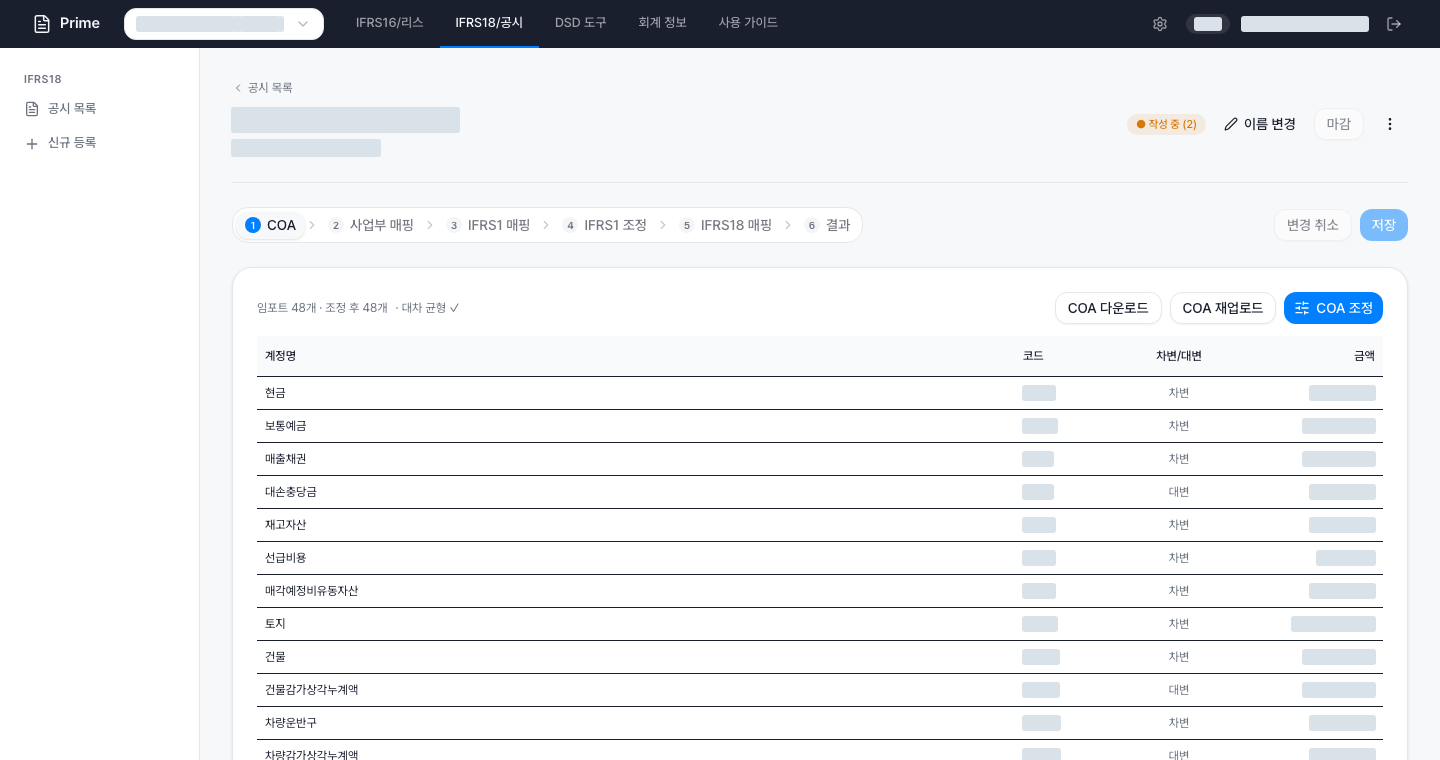This screenshot has width=1440, height=760.
Task: Select the IFRS18/공시 tab
Action: [489, 23]
